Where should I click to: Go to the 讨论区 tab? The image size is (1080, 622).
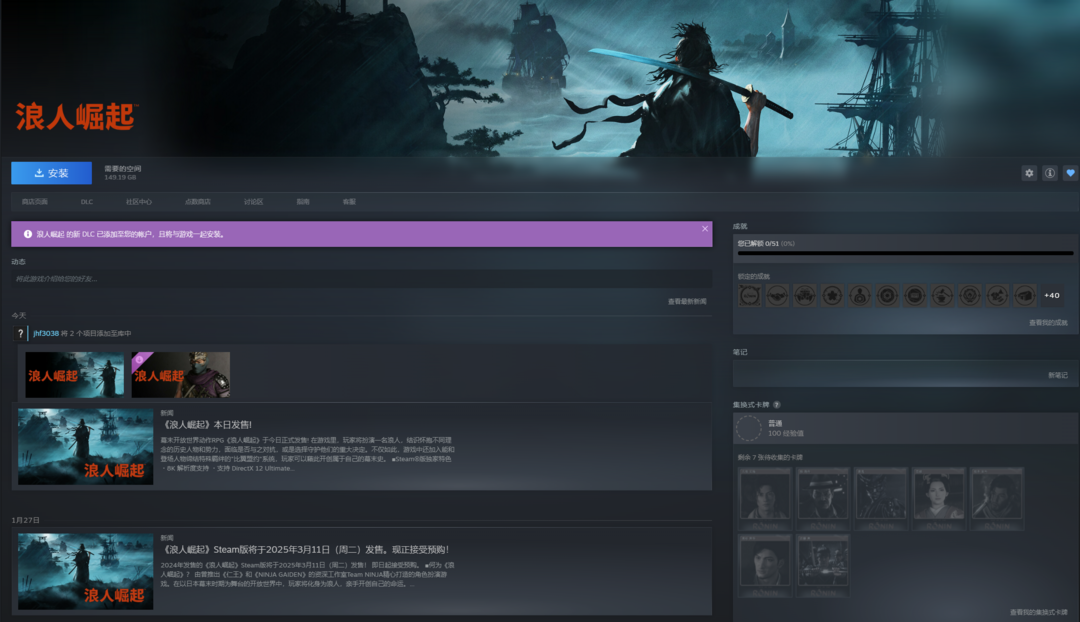[253, 202]
